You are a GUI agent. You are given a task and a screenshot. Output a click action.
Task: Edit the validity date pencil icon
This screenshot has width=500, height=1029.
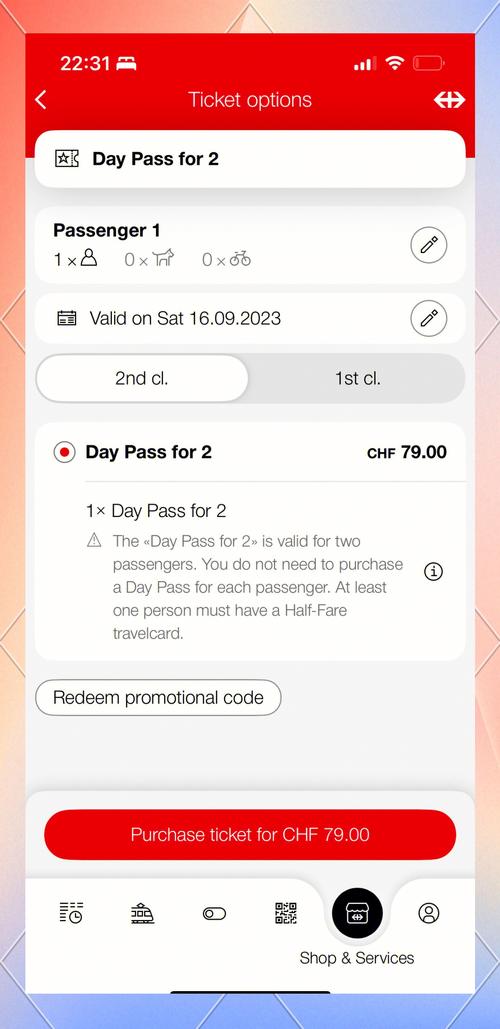click(428, 319)
